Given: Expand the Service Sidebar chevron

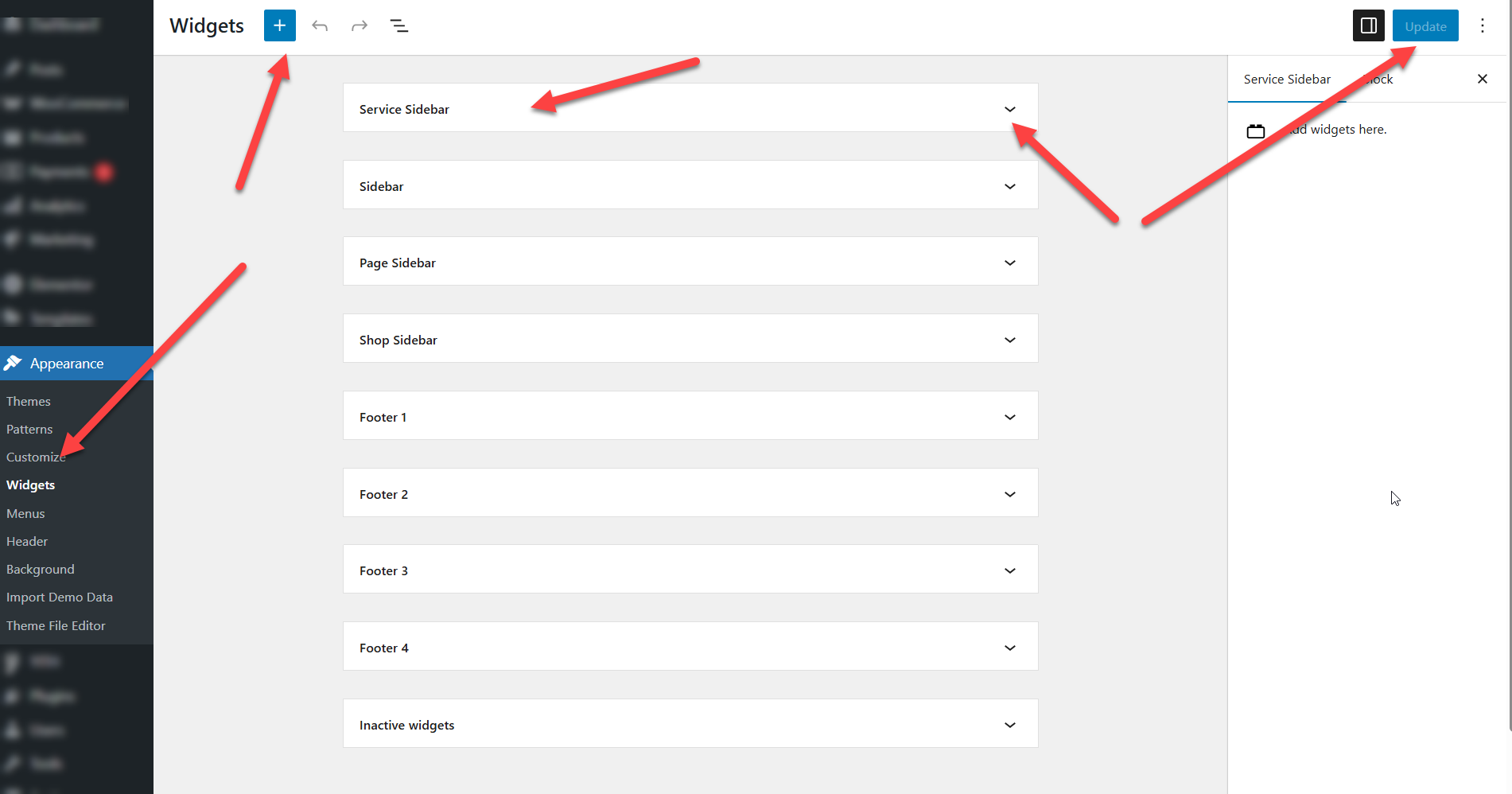Looking at the screenshot, I should click(x=1009, y=109).
